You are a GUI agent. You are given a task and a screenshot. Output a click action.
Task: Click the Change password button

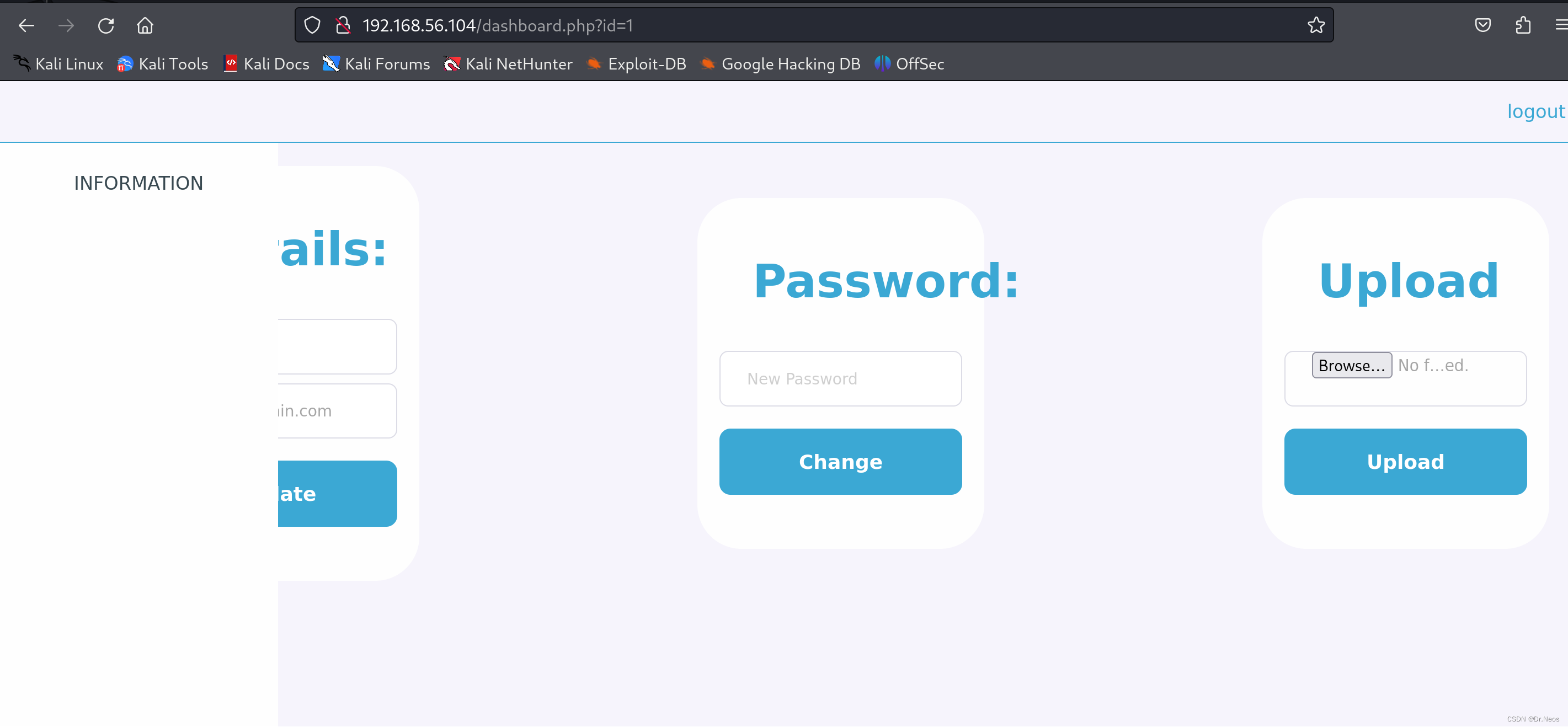click(x=840, y=461)
